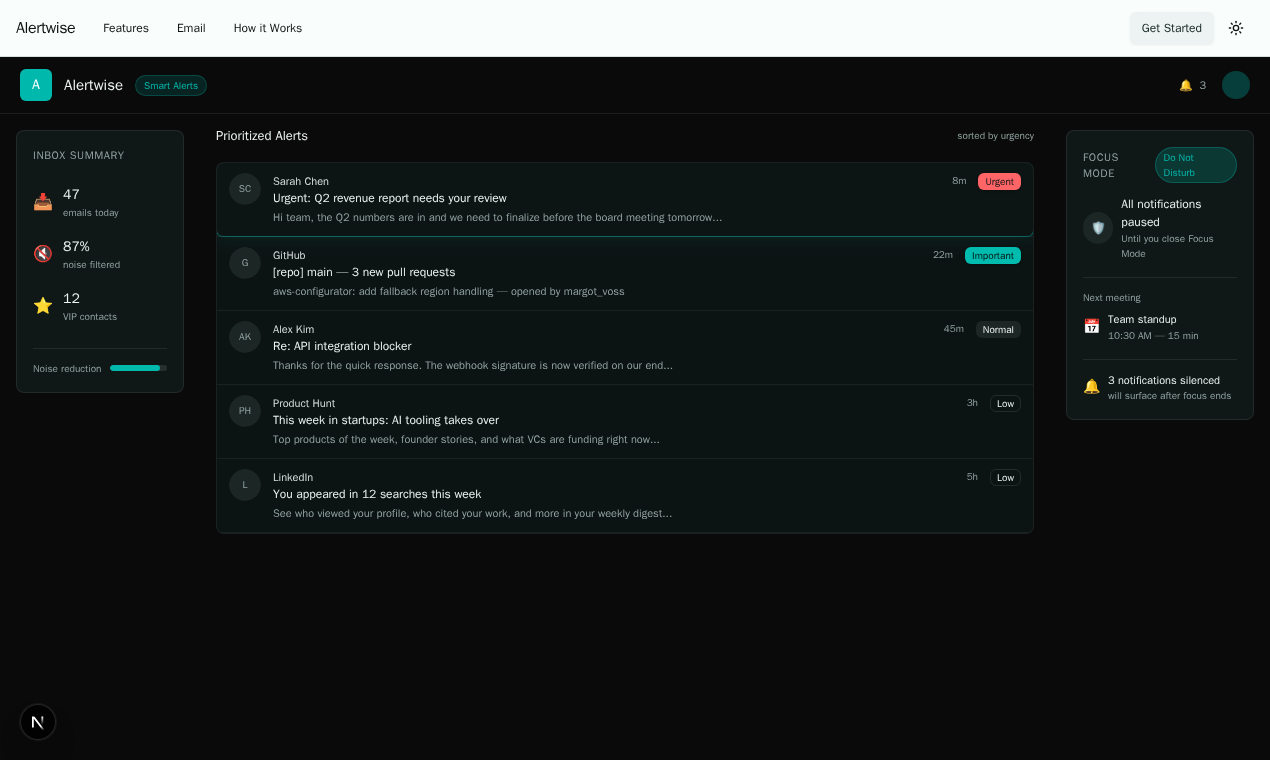Click the 'Thanks for the quick response' preview text
This screenshot has width=1270, height=760.
473,365
